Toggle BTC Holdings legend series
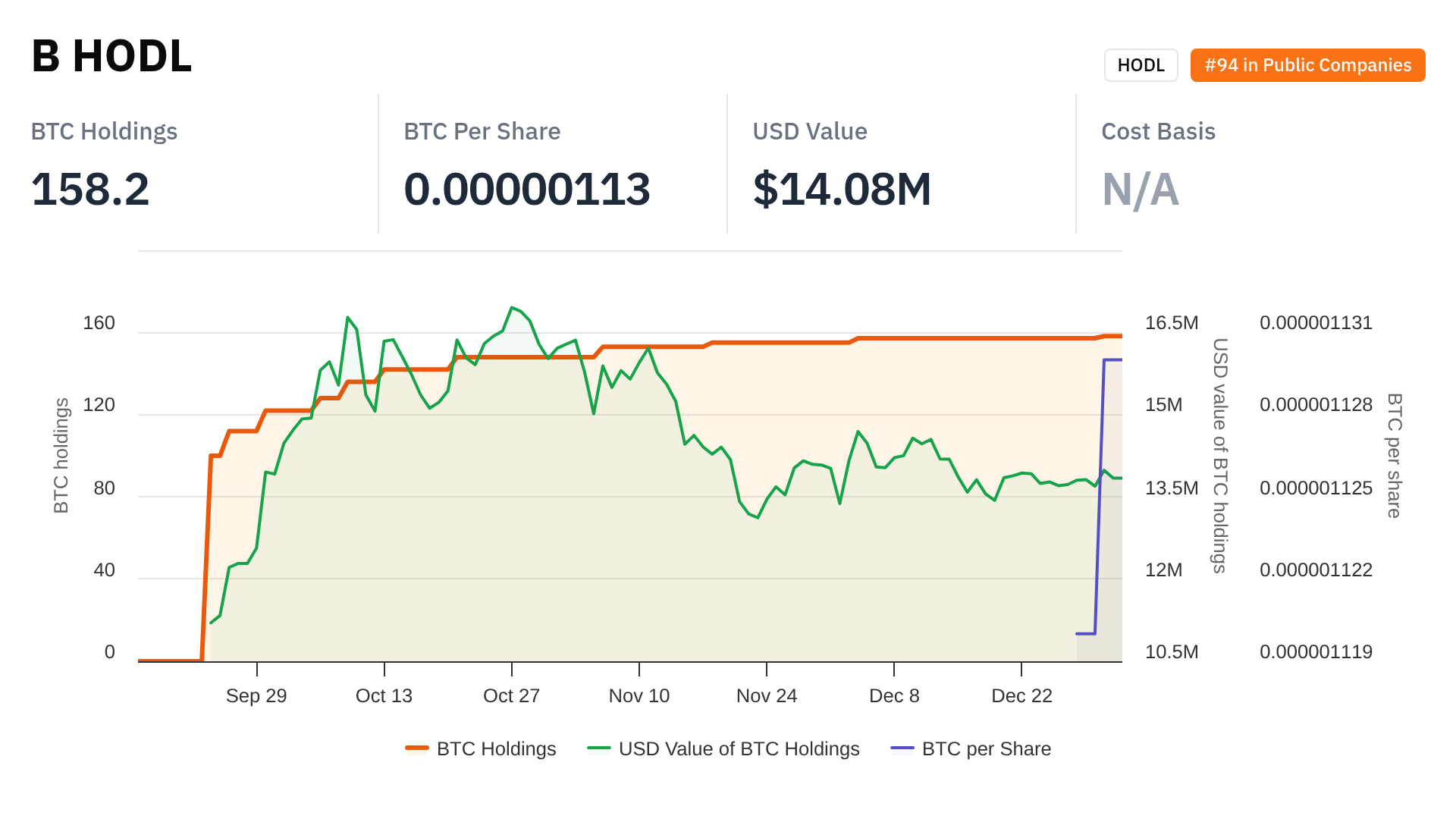The height and width of the screenshot is (819, 1456). point(496,749)
